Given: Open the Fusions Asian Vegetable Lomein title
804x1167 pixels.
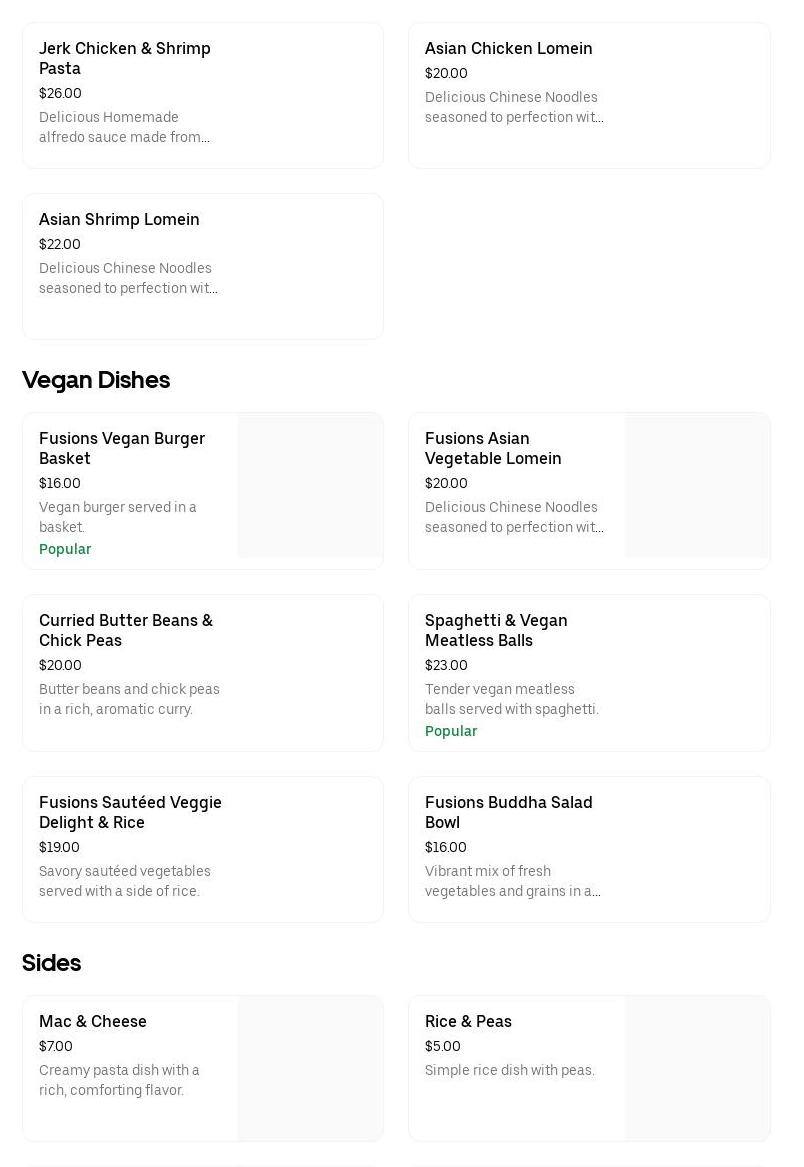Looking at the screenshot, I should [x=493, y=448].
